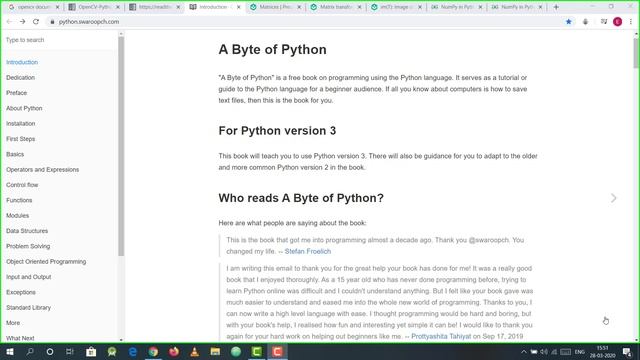Image resolution: width=640 pixels, height=360 pixels.
Task: Click the main page vertical scrollbar
Action: (636, 53)
